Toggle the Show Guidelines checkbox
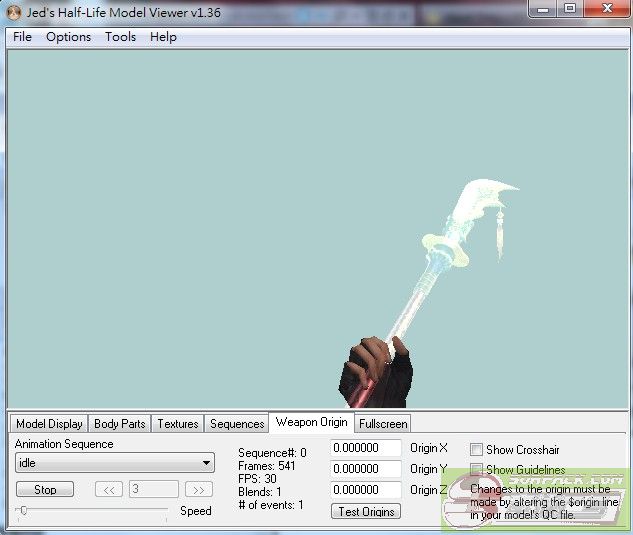This screenshot has width=633, height=535. [x=477, y=470]
